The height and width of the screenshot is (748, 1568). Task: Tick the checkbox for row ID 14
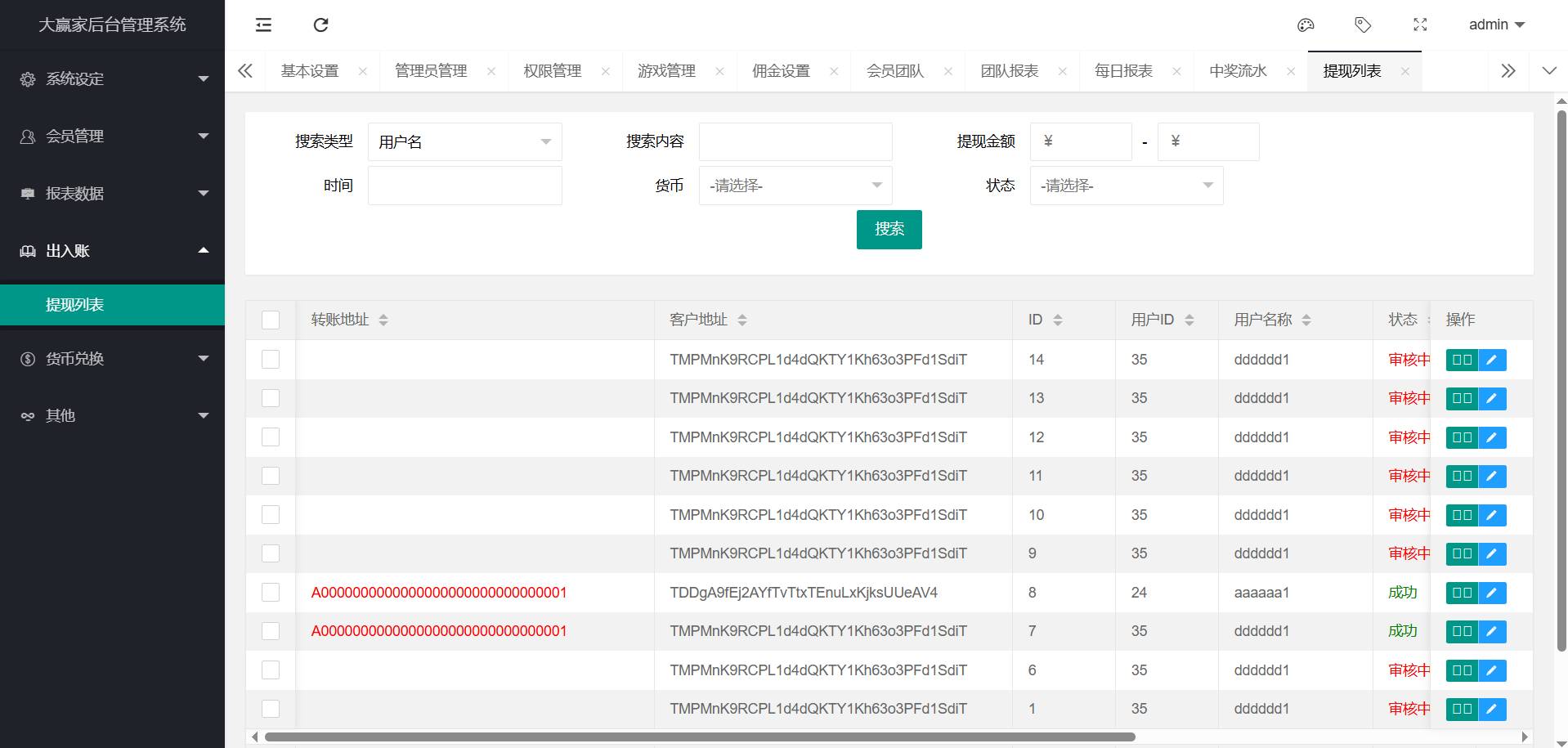(x=271, y=360)
